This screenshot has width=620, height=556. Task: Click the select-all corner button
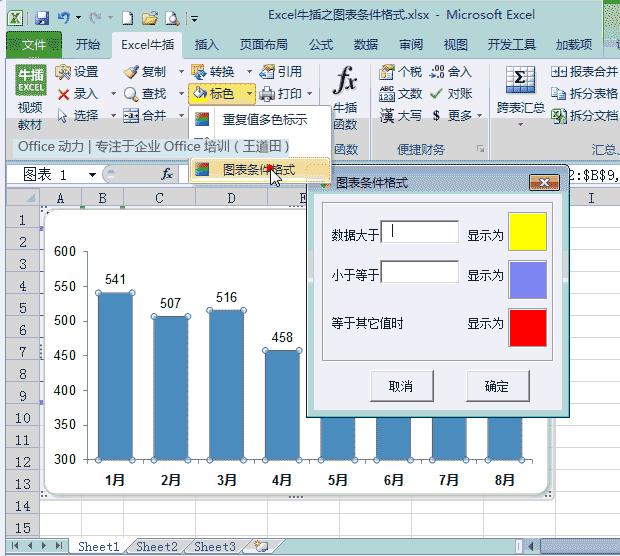point(23,198)
